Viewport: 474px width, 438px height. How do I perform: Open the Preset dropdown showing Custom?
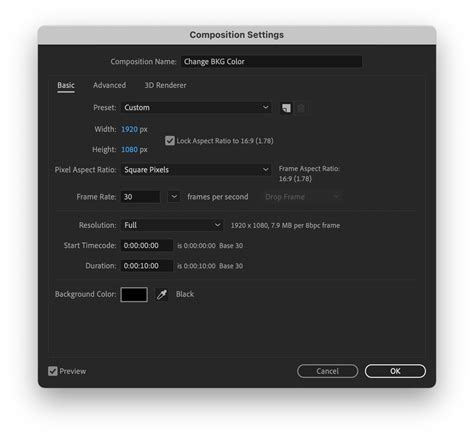[196, 108]
